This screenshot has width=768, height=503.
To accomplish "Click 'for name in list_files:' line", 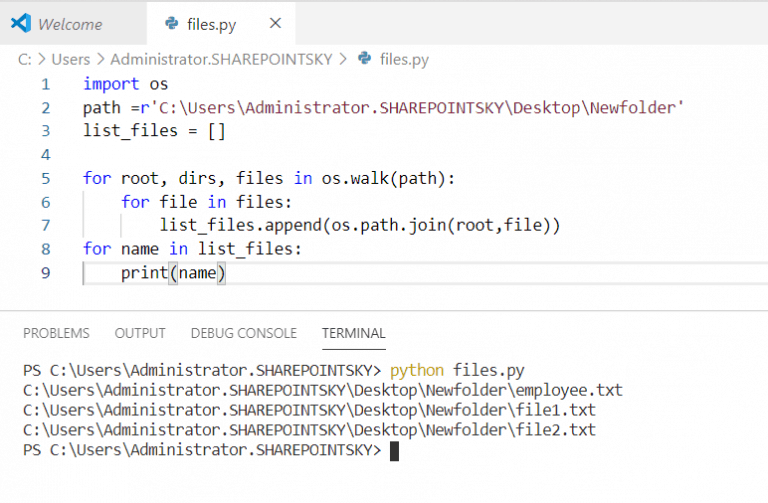I will pyautogui.click(x=192, y=249).
